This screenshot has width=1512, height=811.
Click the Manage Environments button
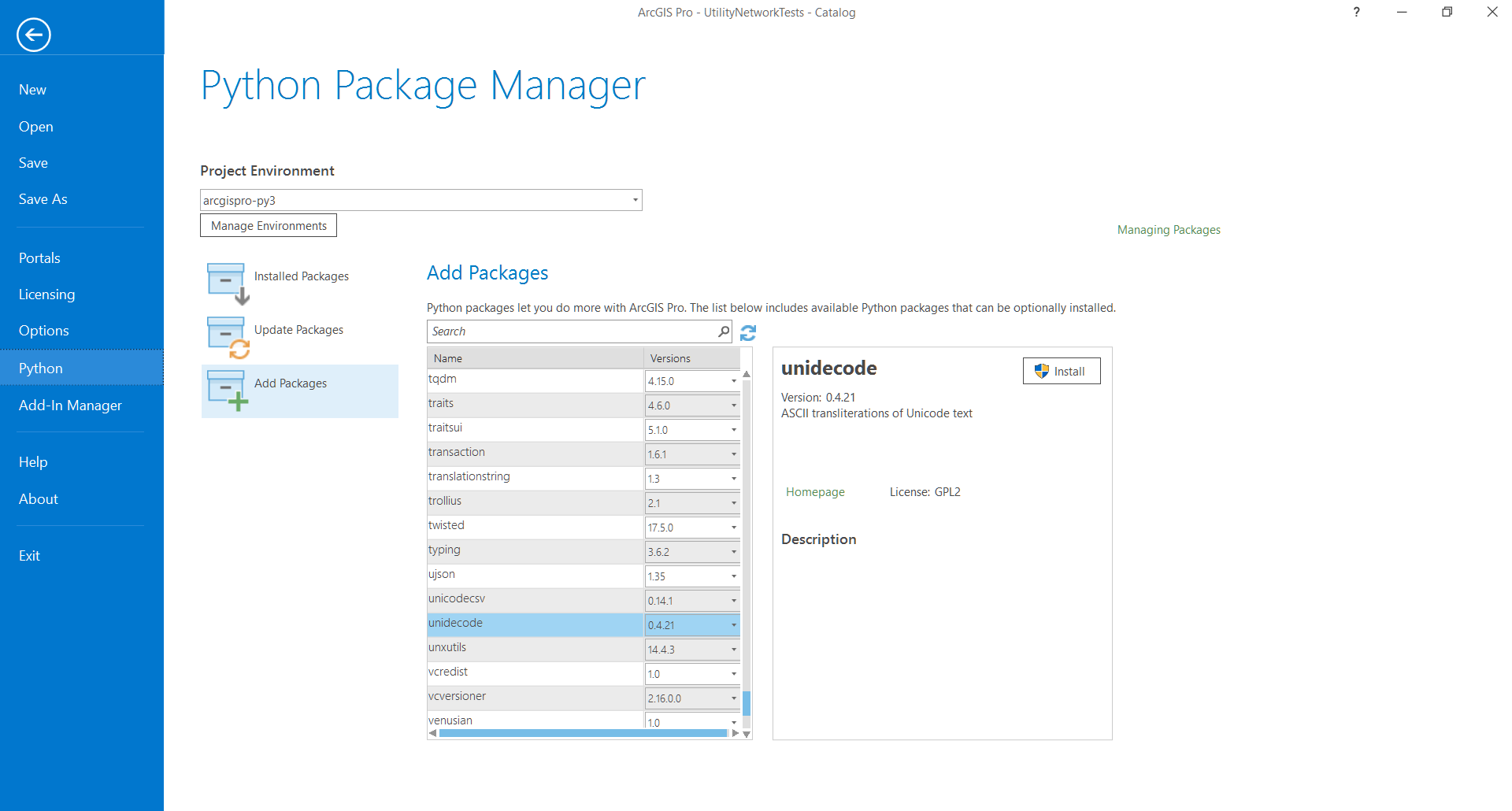coord(269,226)
